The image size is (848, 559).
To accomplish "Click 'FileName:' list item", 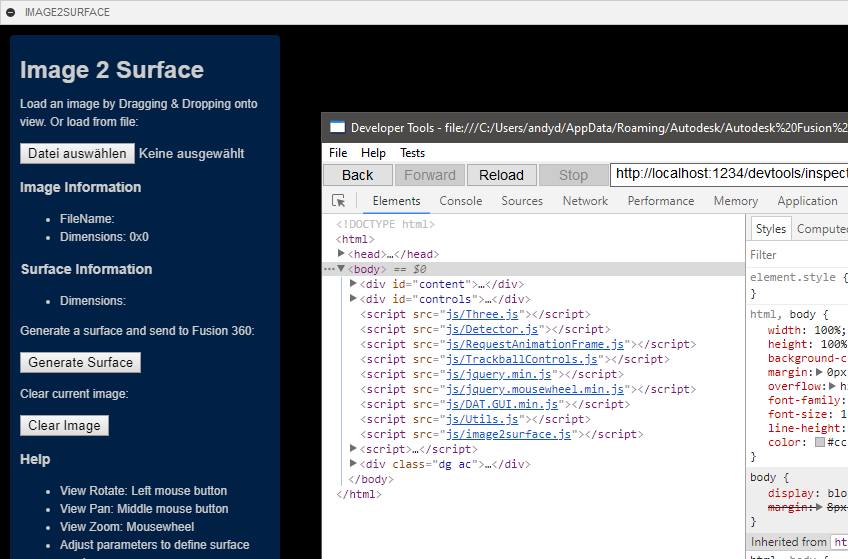I will pos(87,219).
